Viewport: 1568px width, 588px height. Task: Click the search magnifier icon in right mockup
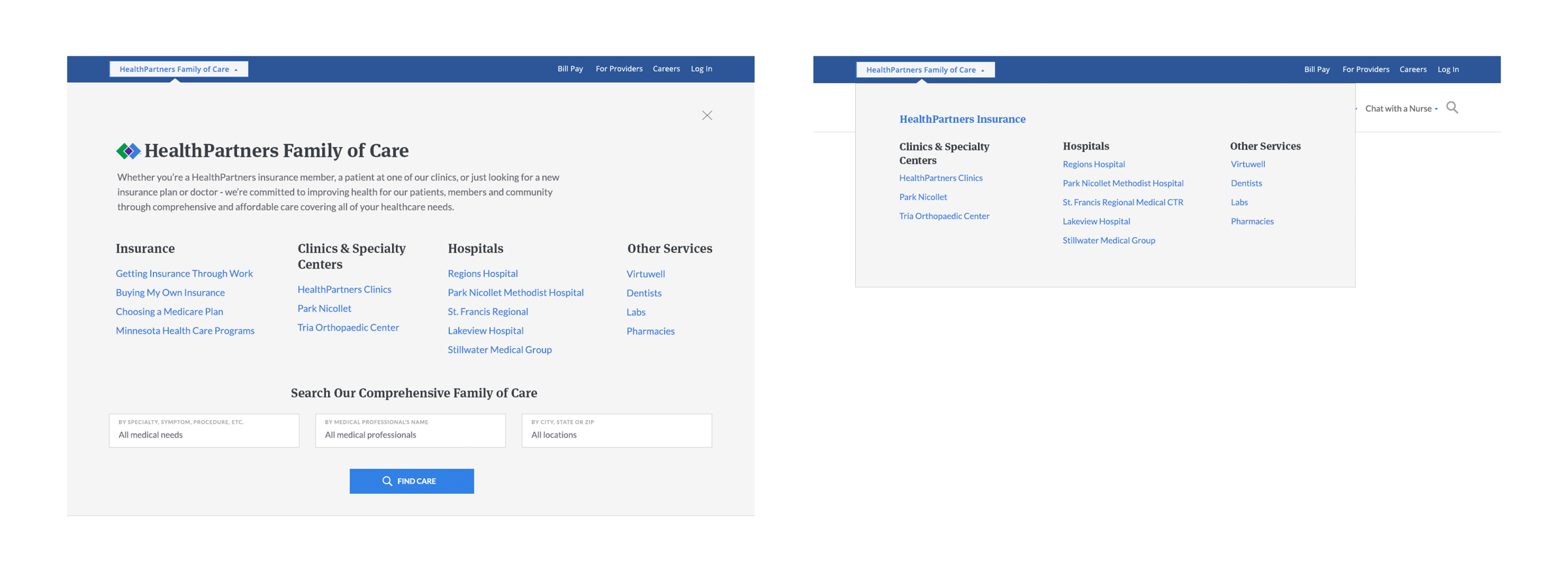tap(1452, 108)
